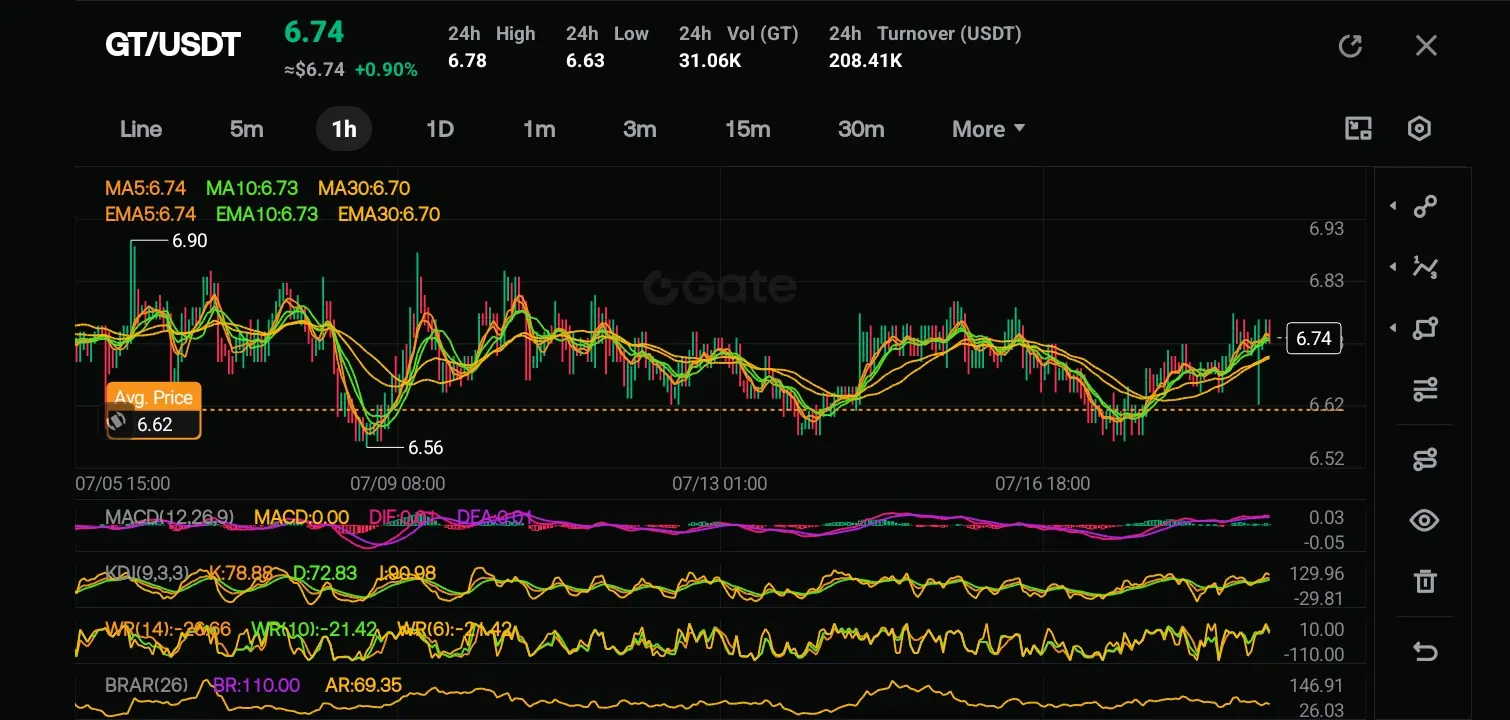Expand the More timeframes dropdown

pos(988,129)
